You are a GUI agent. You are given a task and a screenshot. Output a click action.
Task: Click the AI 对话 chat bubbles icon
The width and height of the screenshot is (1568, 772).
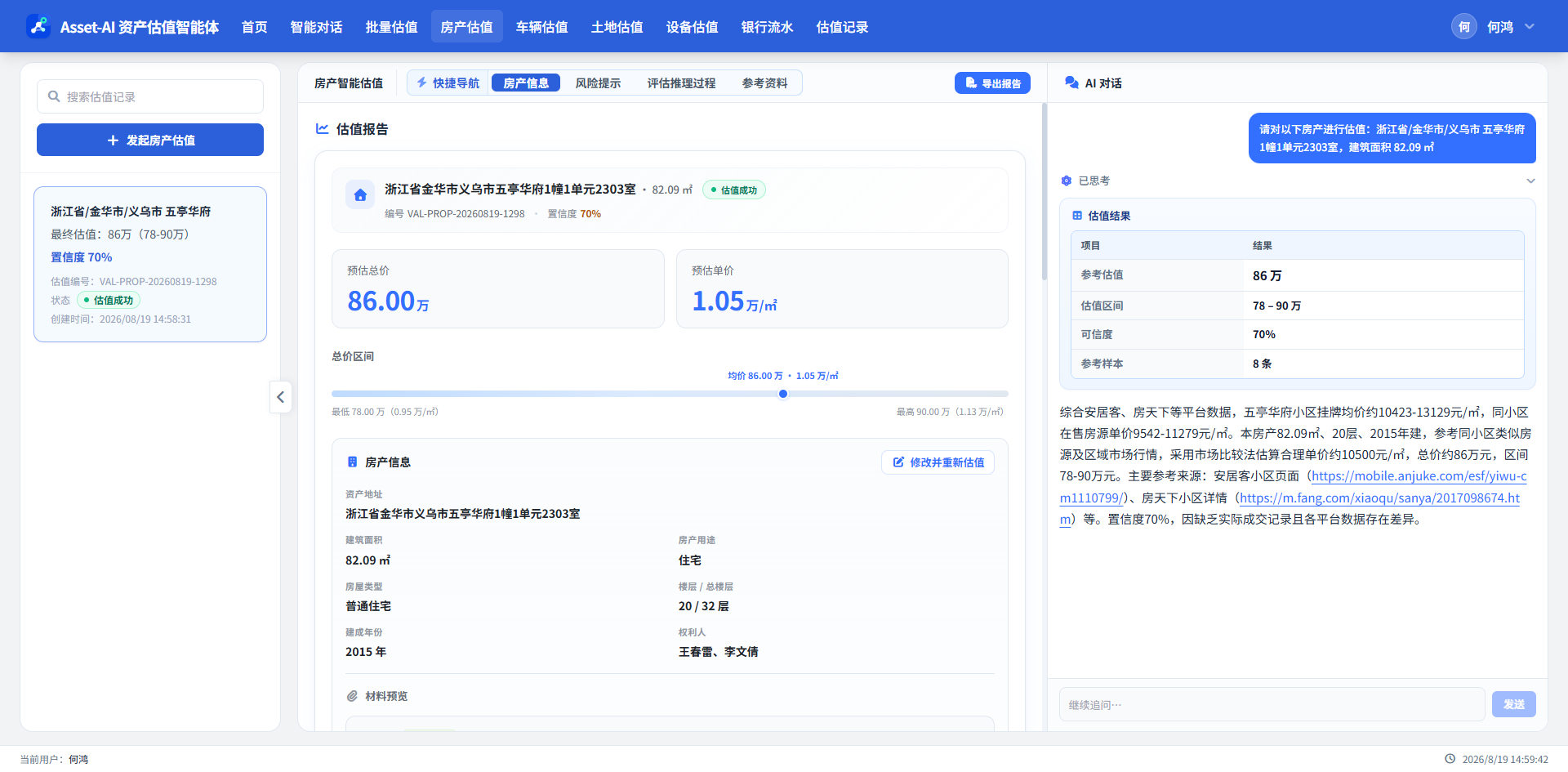click(1071, 83)
